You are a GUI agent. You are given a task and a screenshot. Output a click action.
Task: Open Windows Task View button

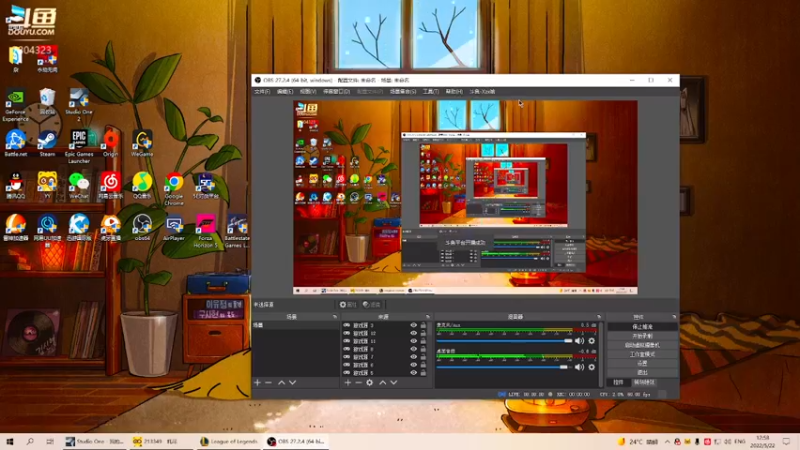[49, 441]
